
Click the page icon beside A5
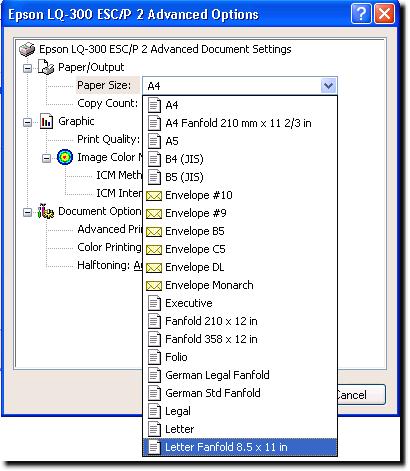[x=154, y=141]
